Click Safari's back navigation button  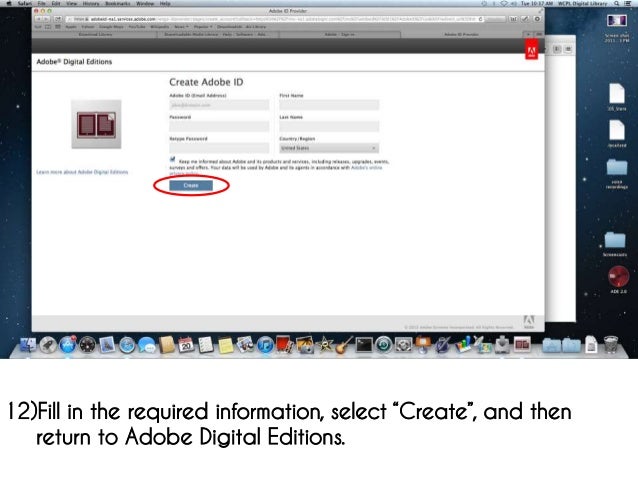[x=39, y=19]
